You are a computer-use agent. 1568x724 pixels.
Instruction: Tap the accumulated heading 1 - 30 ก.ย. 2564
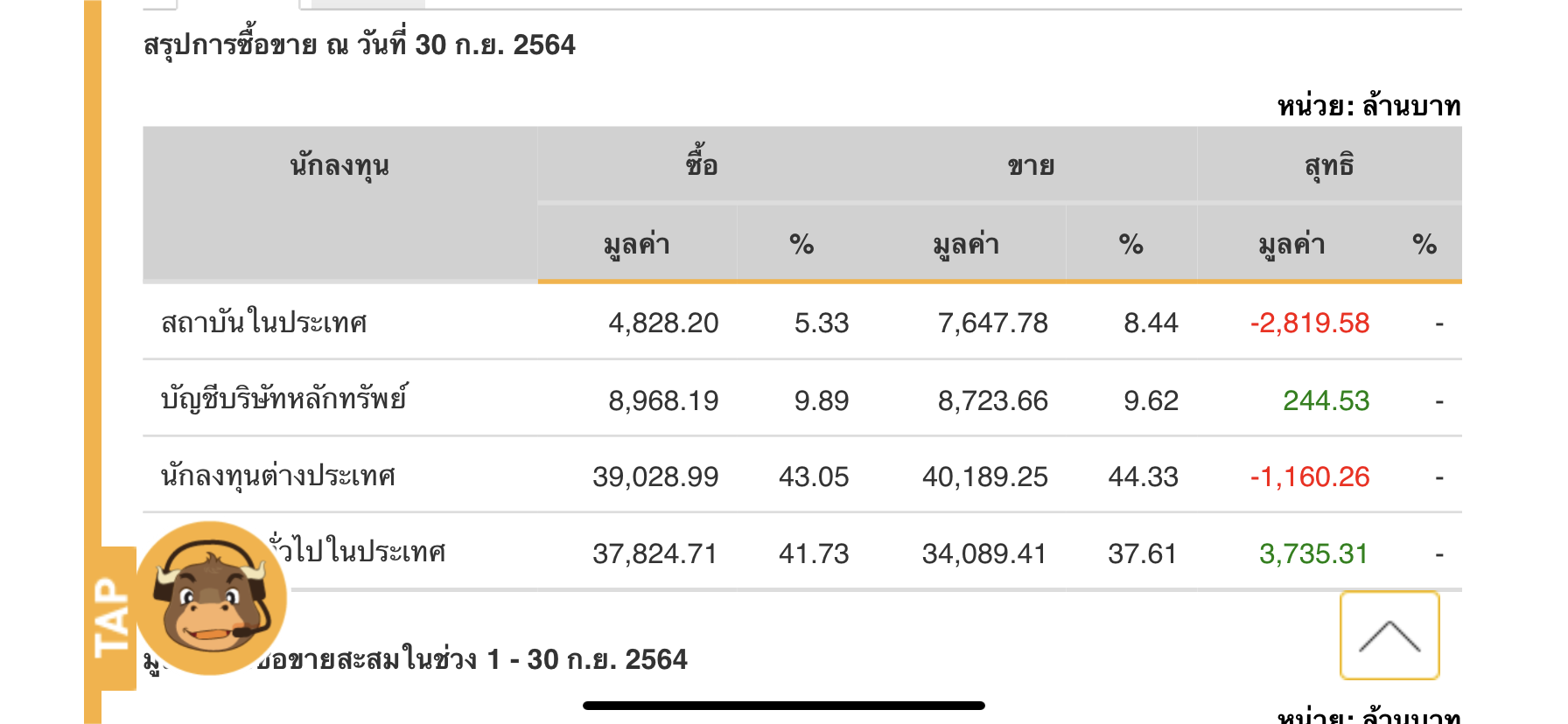[x=472, y=659]
